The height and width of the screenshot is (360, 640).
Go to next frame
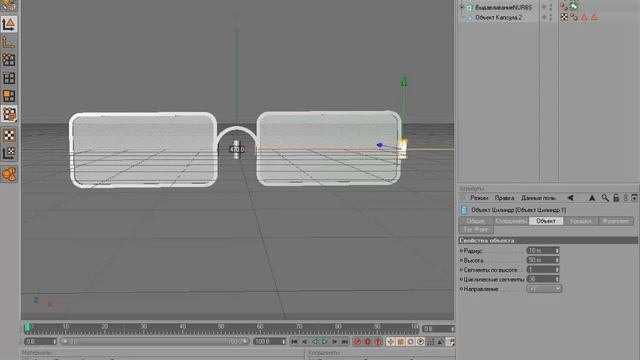[x=335, y=342]
